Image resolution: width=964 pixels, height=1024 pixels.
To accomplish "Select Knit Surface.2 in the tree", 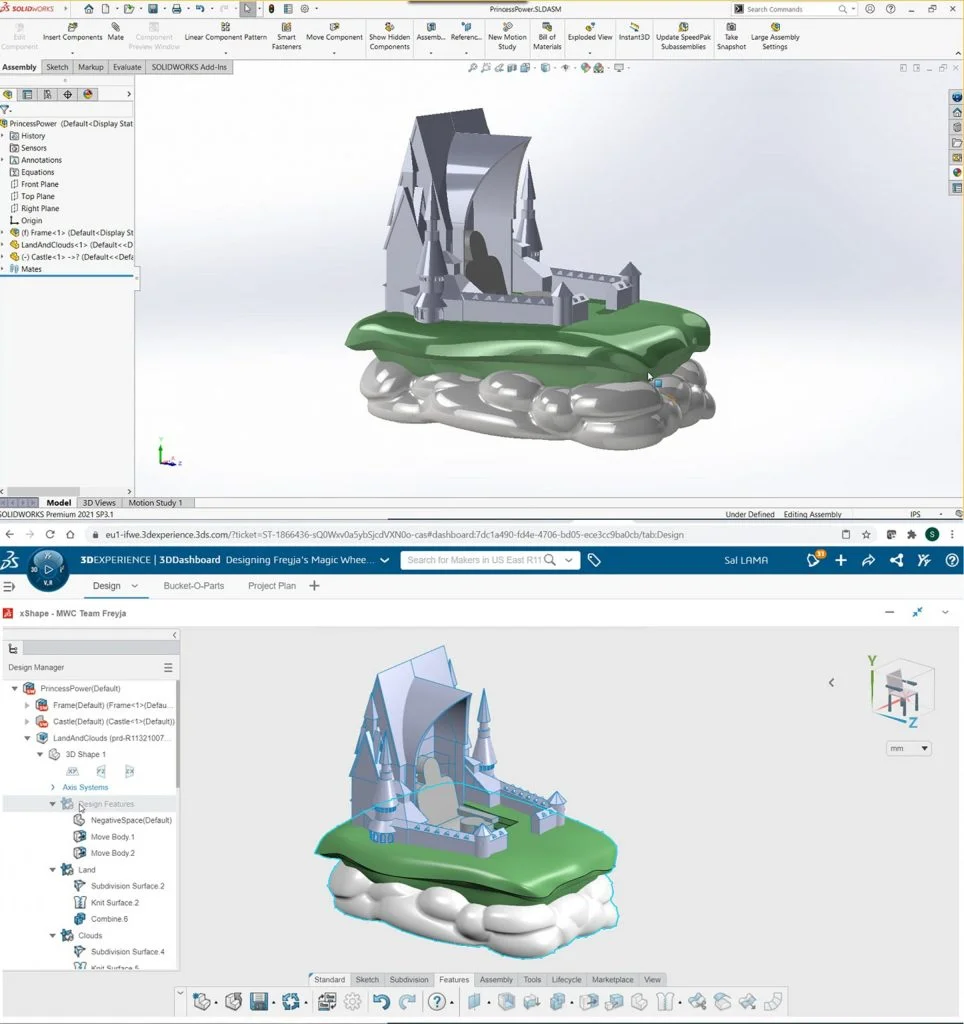I will tap(114, 902).
